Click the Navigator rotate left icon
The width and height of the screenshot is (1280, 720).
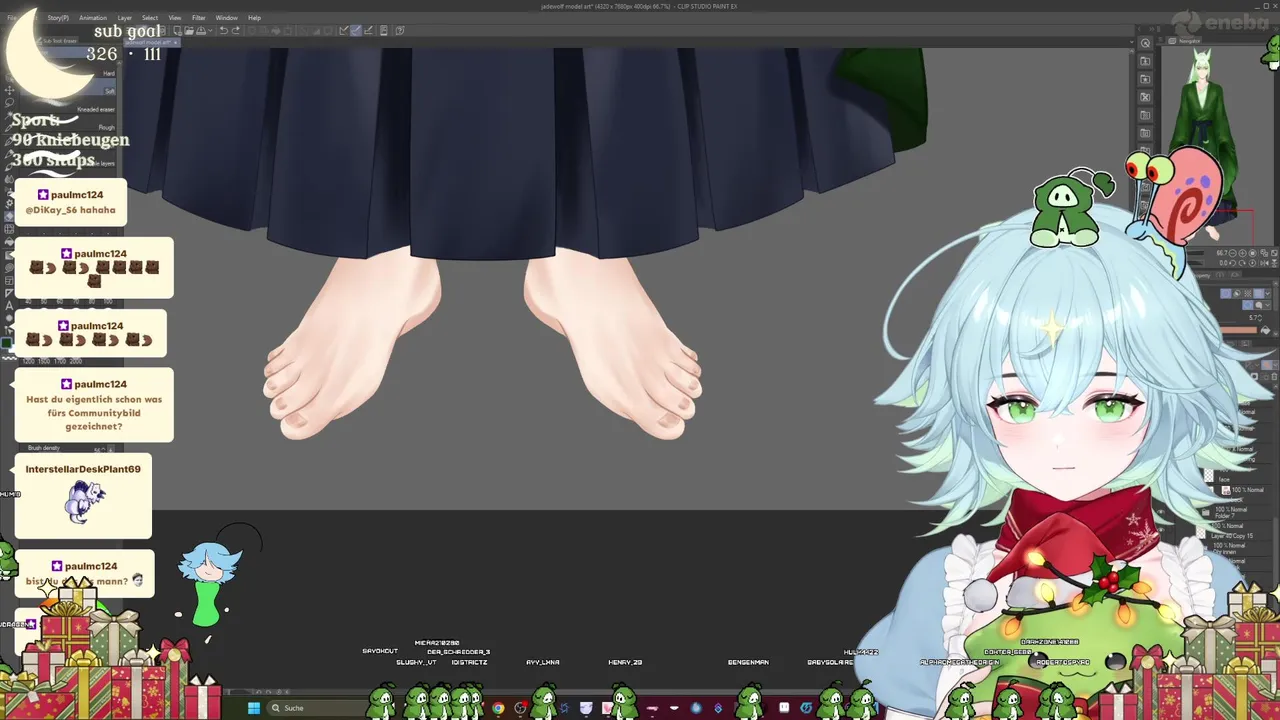(x=1232, y=263)
